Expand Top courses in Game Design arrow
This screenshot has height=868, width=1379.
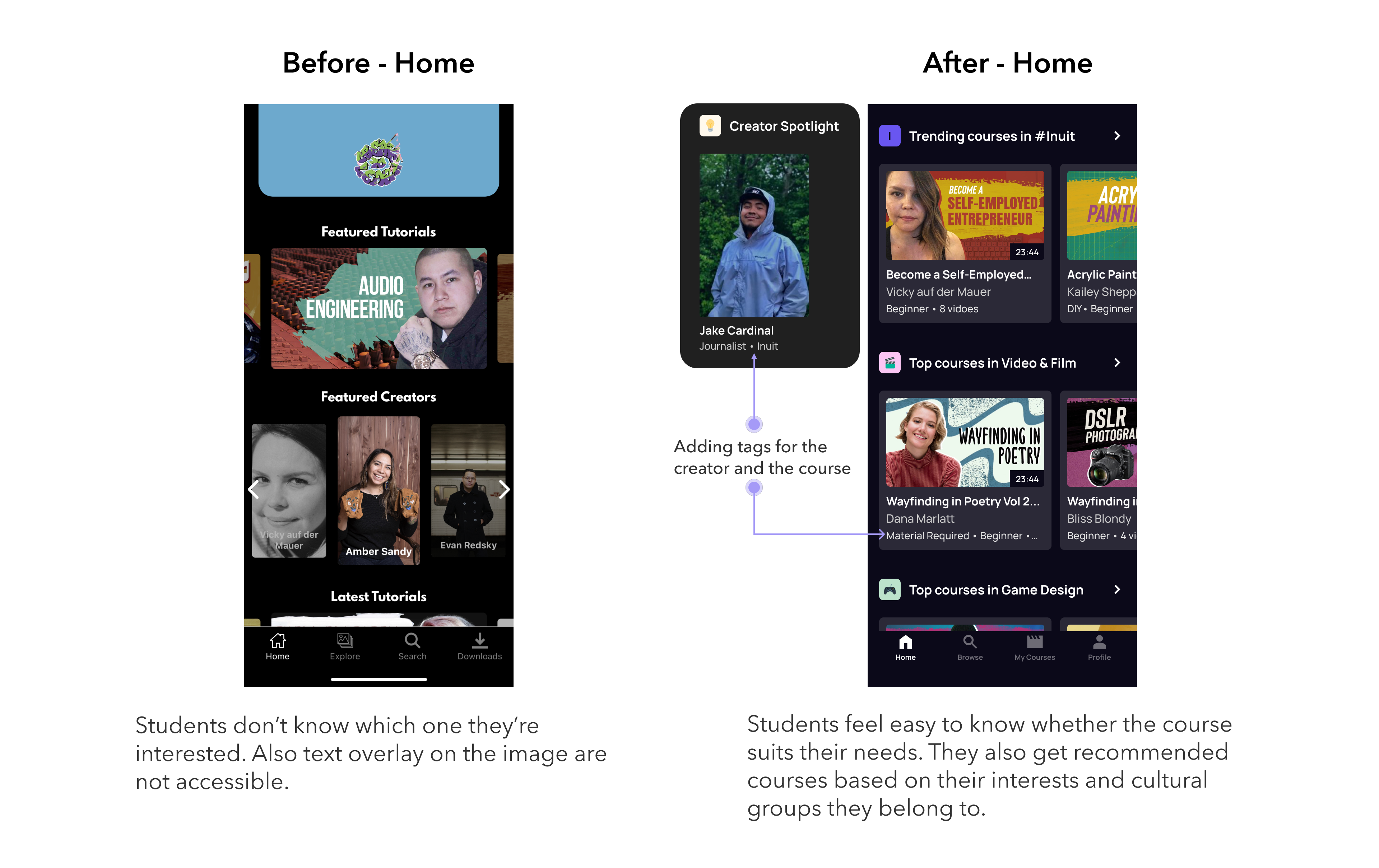coord(1117,590)
